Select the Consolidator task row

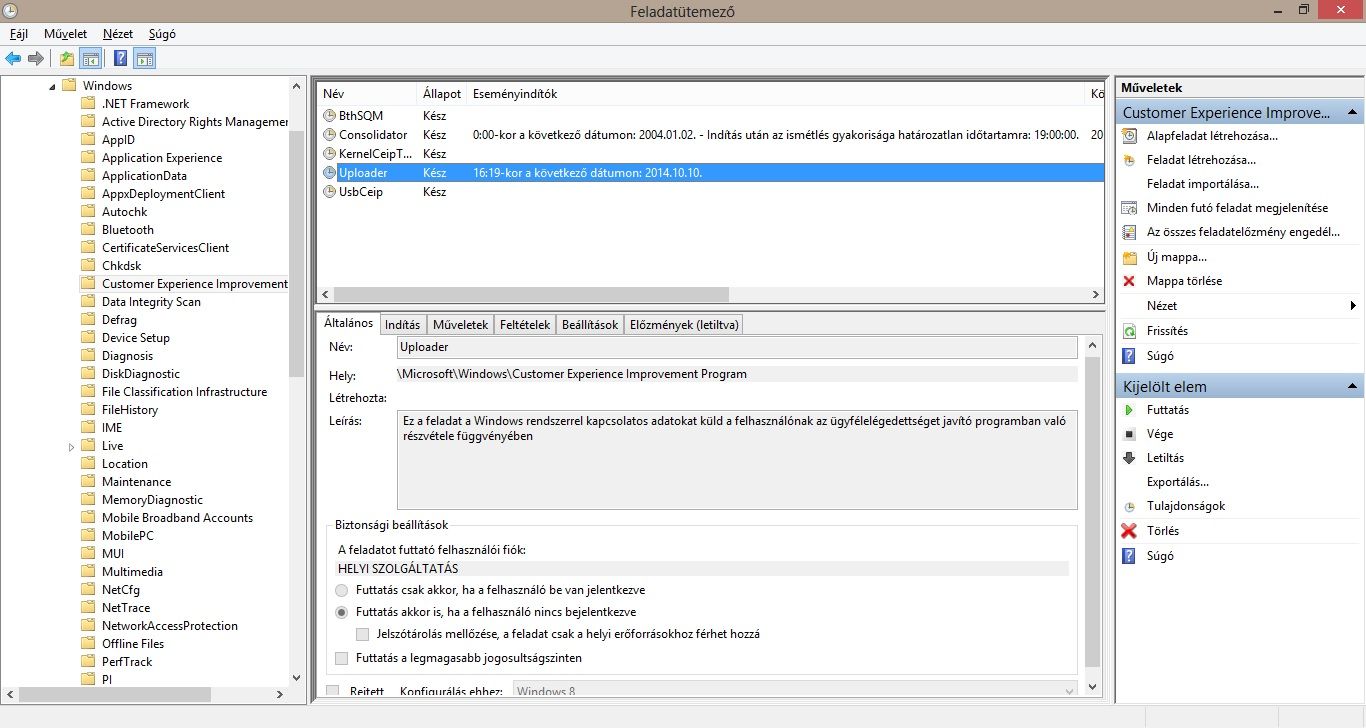(710, 135)
